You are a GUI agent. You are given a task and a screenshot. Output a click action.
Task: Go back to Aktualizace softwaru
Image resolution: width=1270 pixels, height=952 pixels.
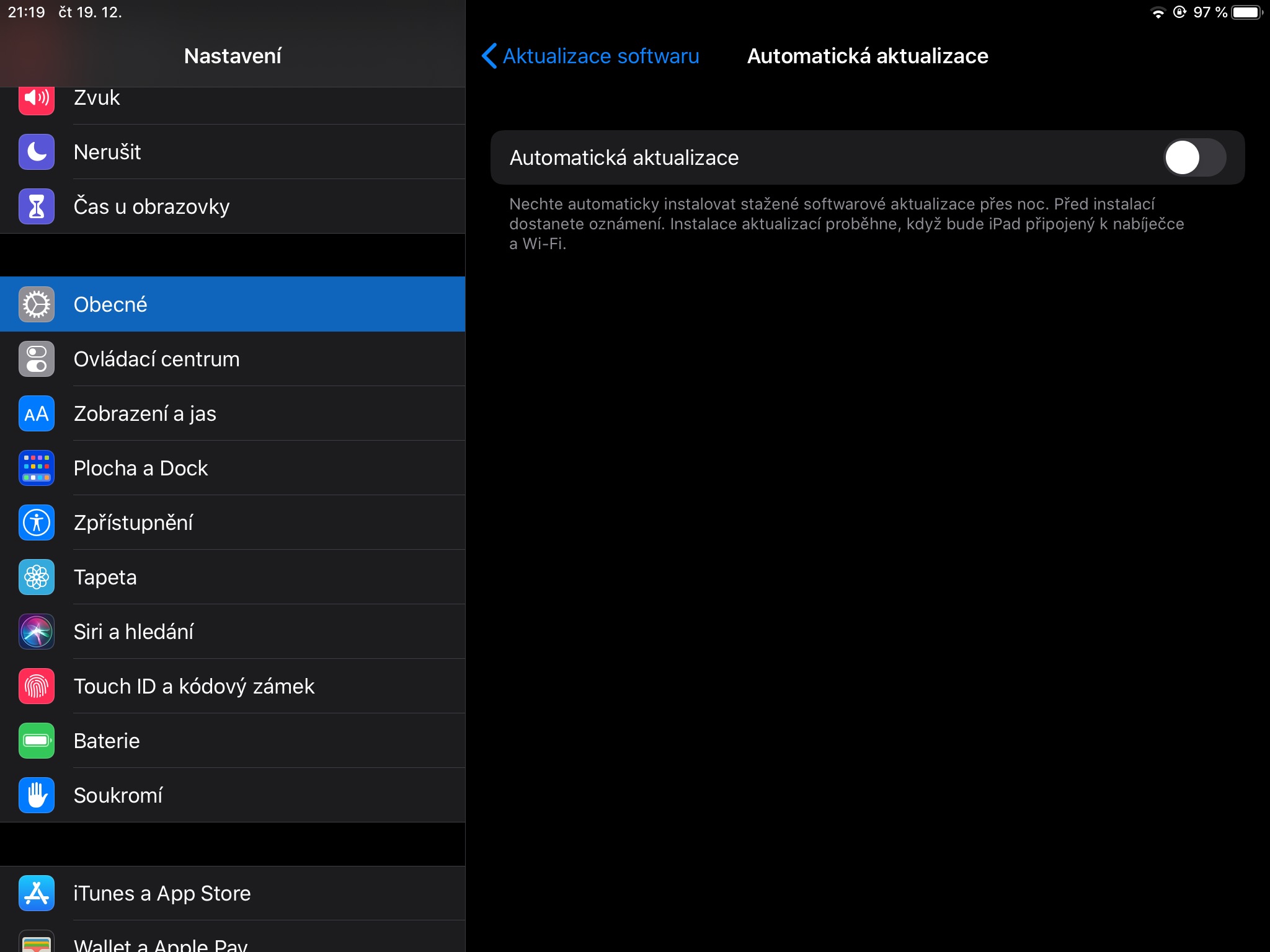coord(600,56)
